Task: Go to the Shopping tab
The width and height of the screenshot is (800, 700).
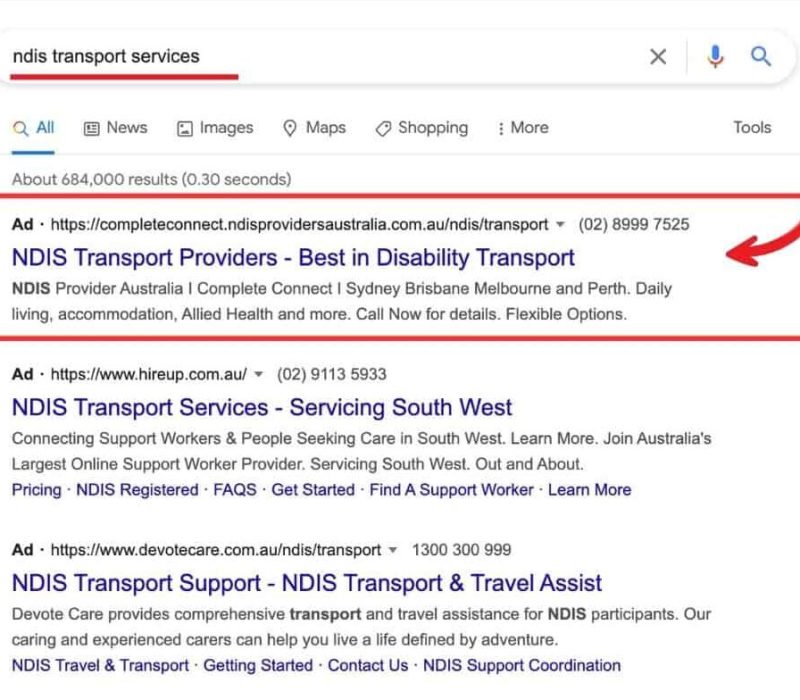Action: click(x=421, y=128)
